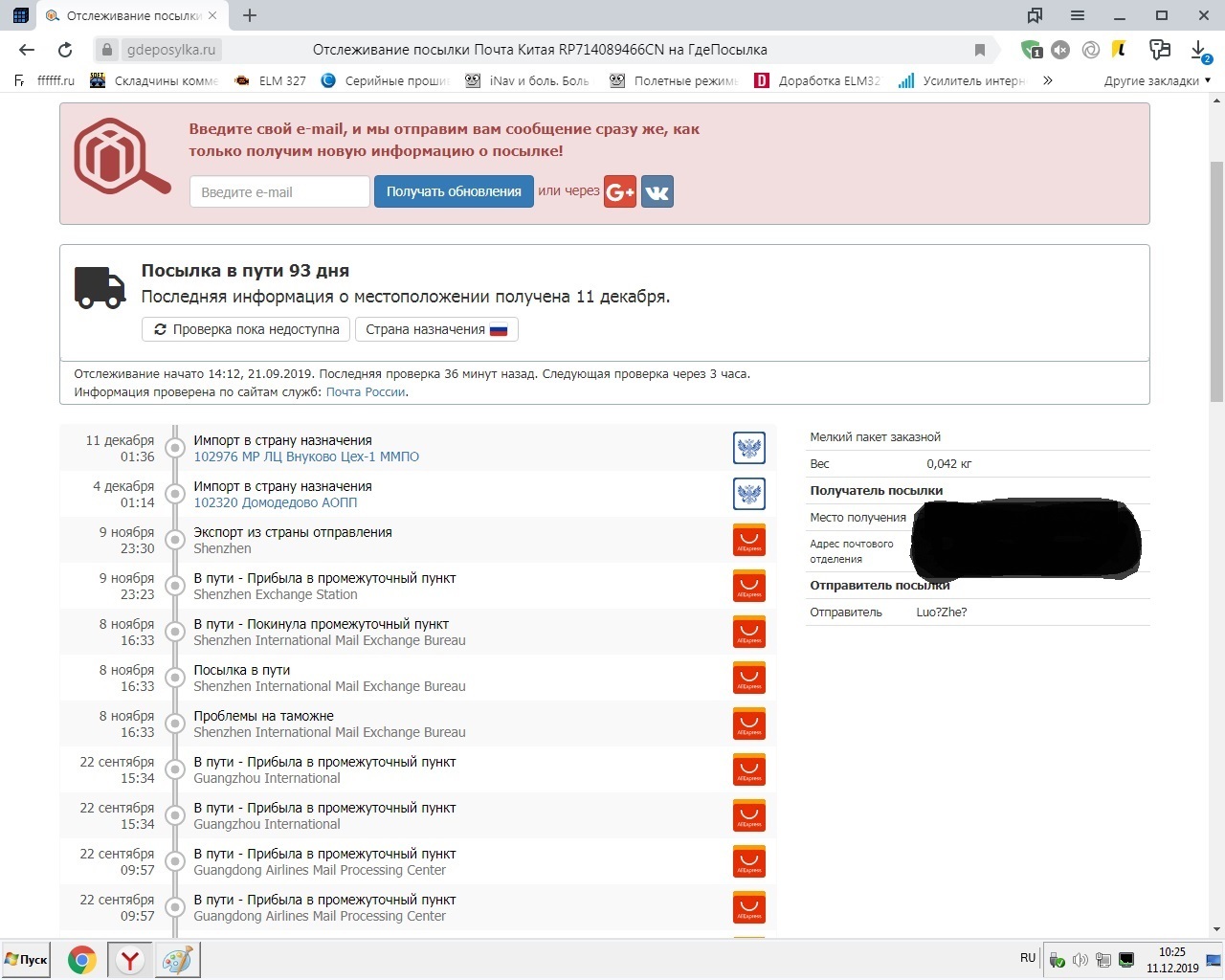Click AliExpress icon on Shenzhen export row

tap(749, 540)
